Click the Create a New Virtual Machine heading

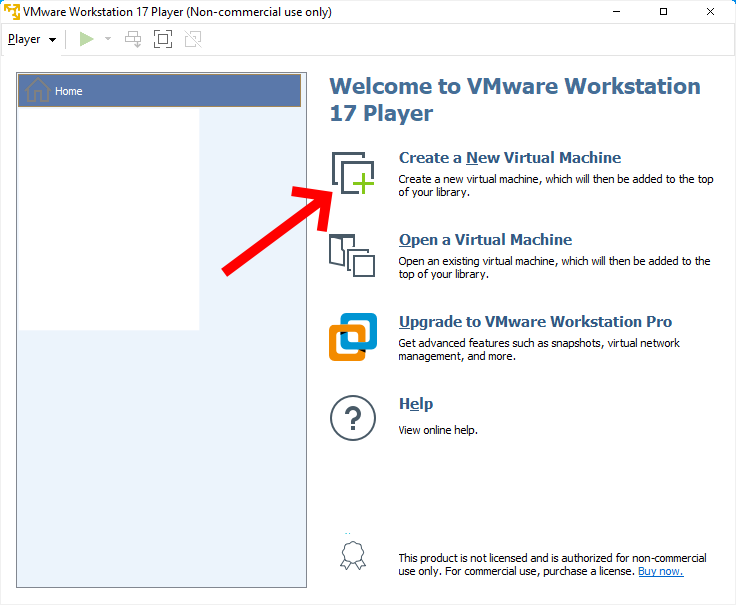click(x=509, y=158)
